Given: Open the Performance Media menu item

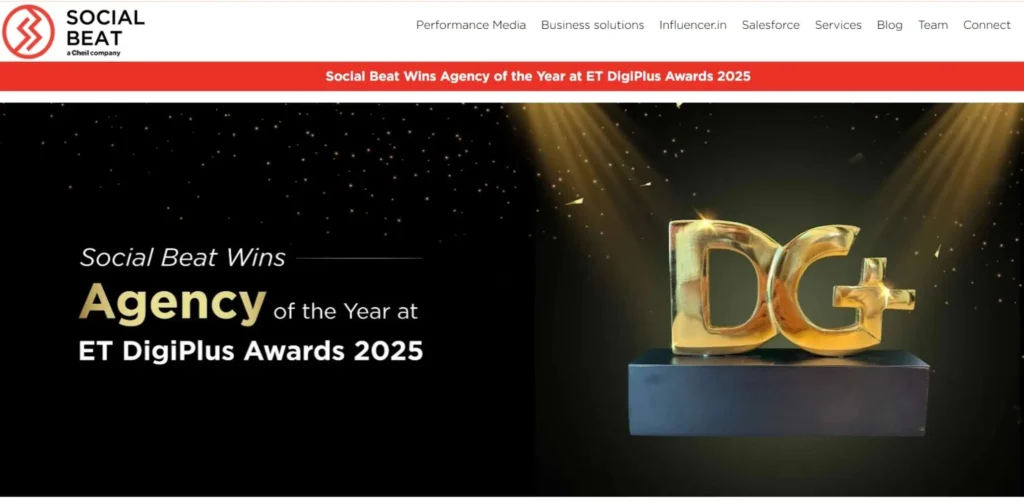Looking at the screenshot, I should (470, 25).
